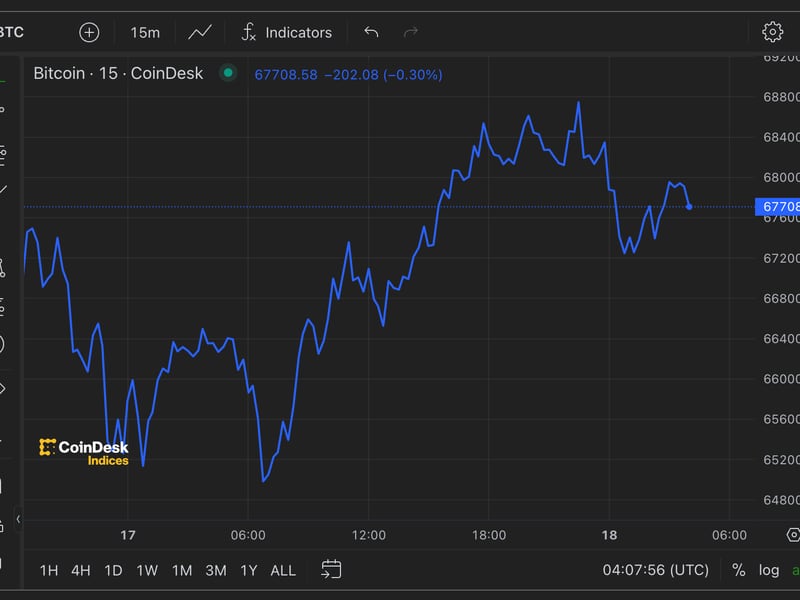The height and width of the screenshot is (600, 800).
Task: Select the 1D time range
Action: [113, 570]
